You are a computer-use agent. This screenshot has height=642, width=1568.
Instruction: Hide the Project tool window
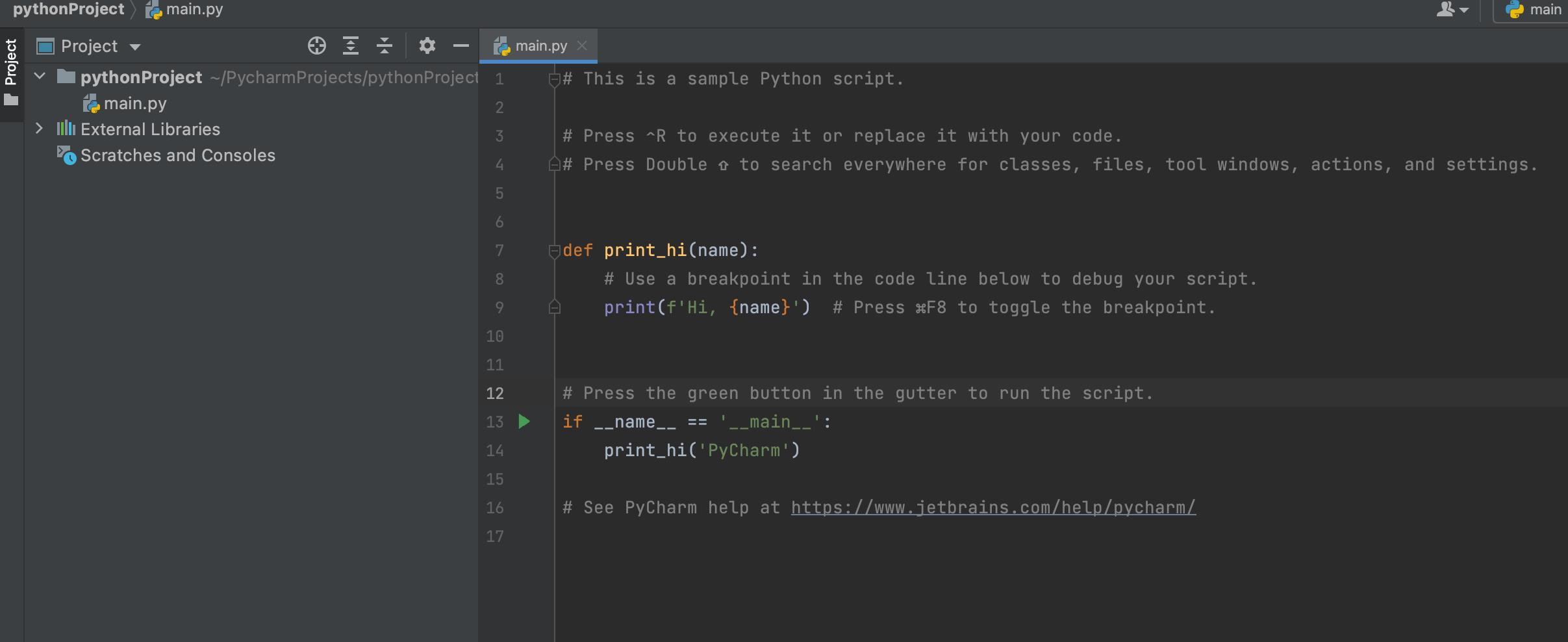(x=461, y=45)
